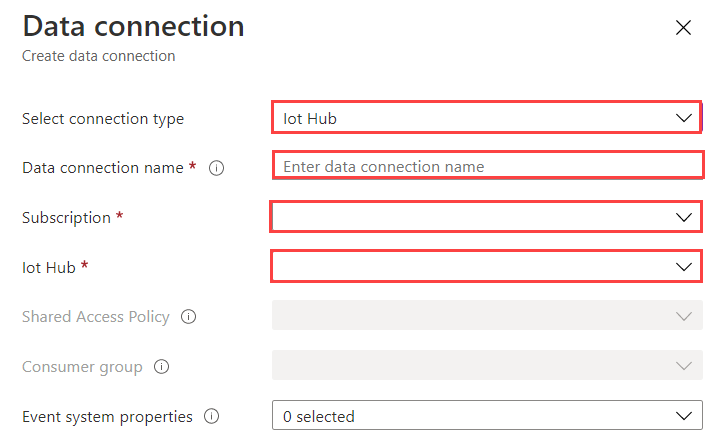The image size is (728, 444).
Task: Focus the Enter data connection name field
Action: pos(488,167)
